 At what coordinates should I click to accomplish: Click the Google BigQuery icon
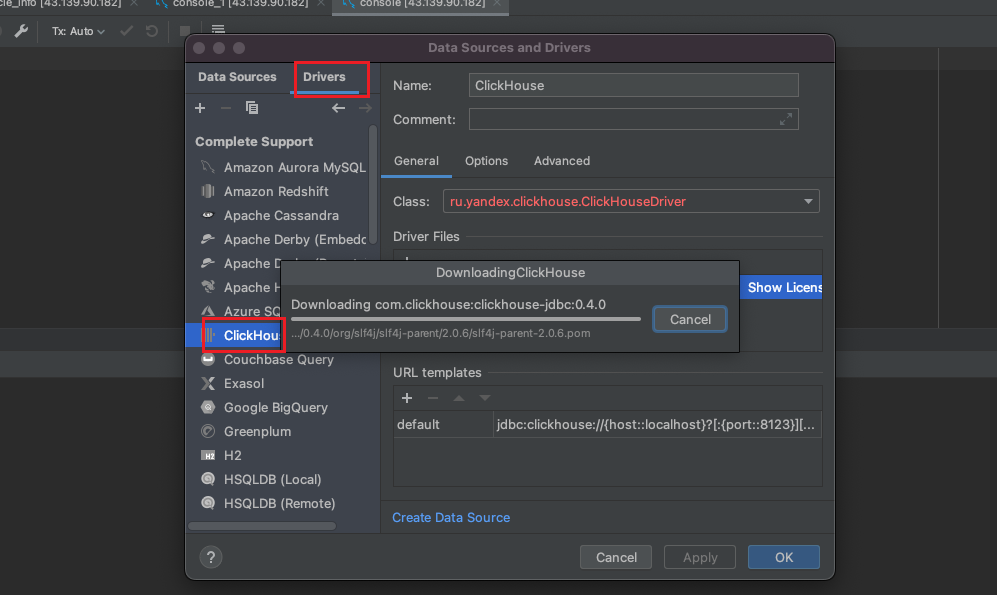208,407
